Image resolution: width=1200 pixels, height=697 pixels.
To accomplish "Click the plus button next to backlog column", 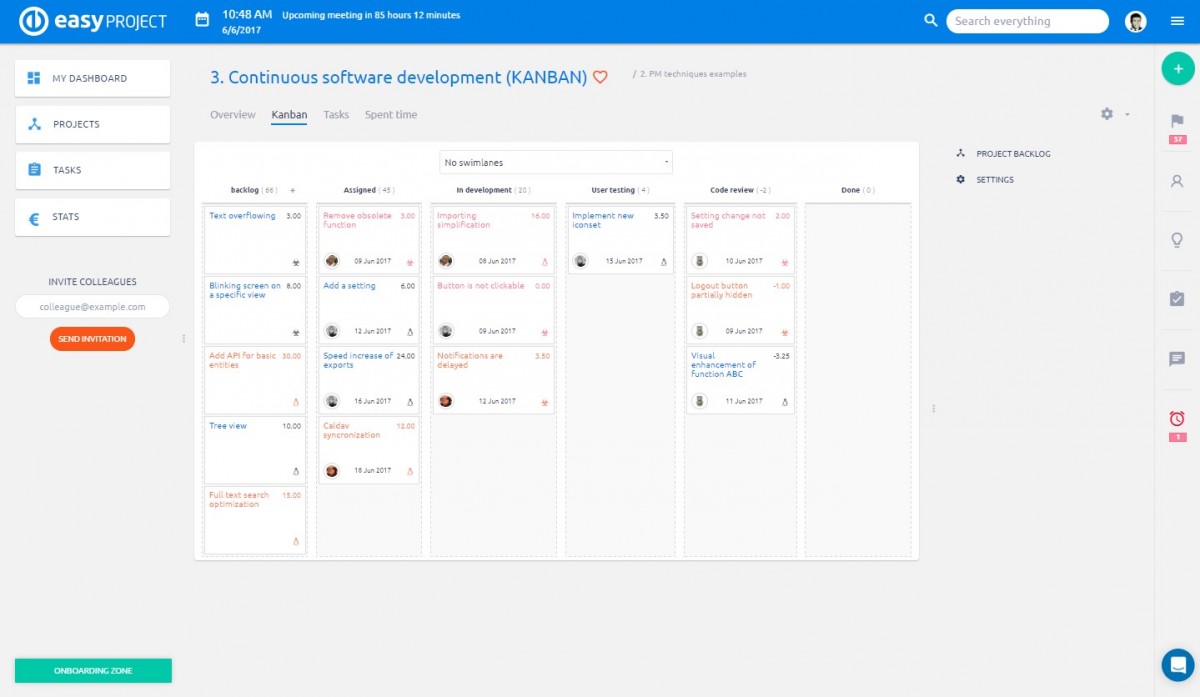I will click(291, 189).
